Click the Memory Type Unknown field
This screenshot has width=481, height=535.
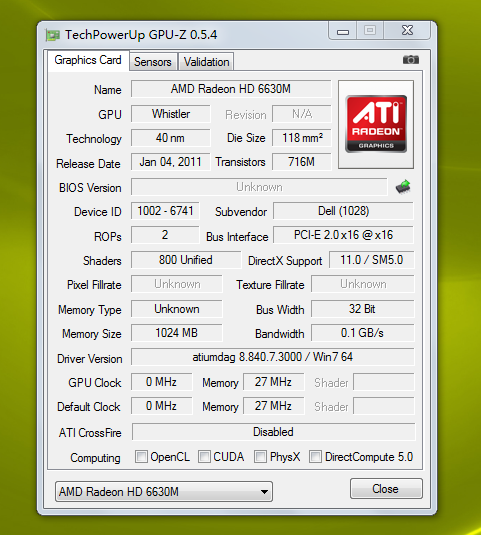point(177,309)
